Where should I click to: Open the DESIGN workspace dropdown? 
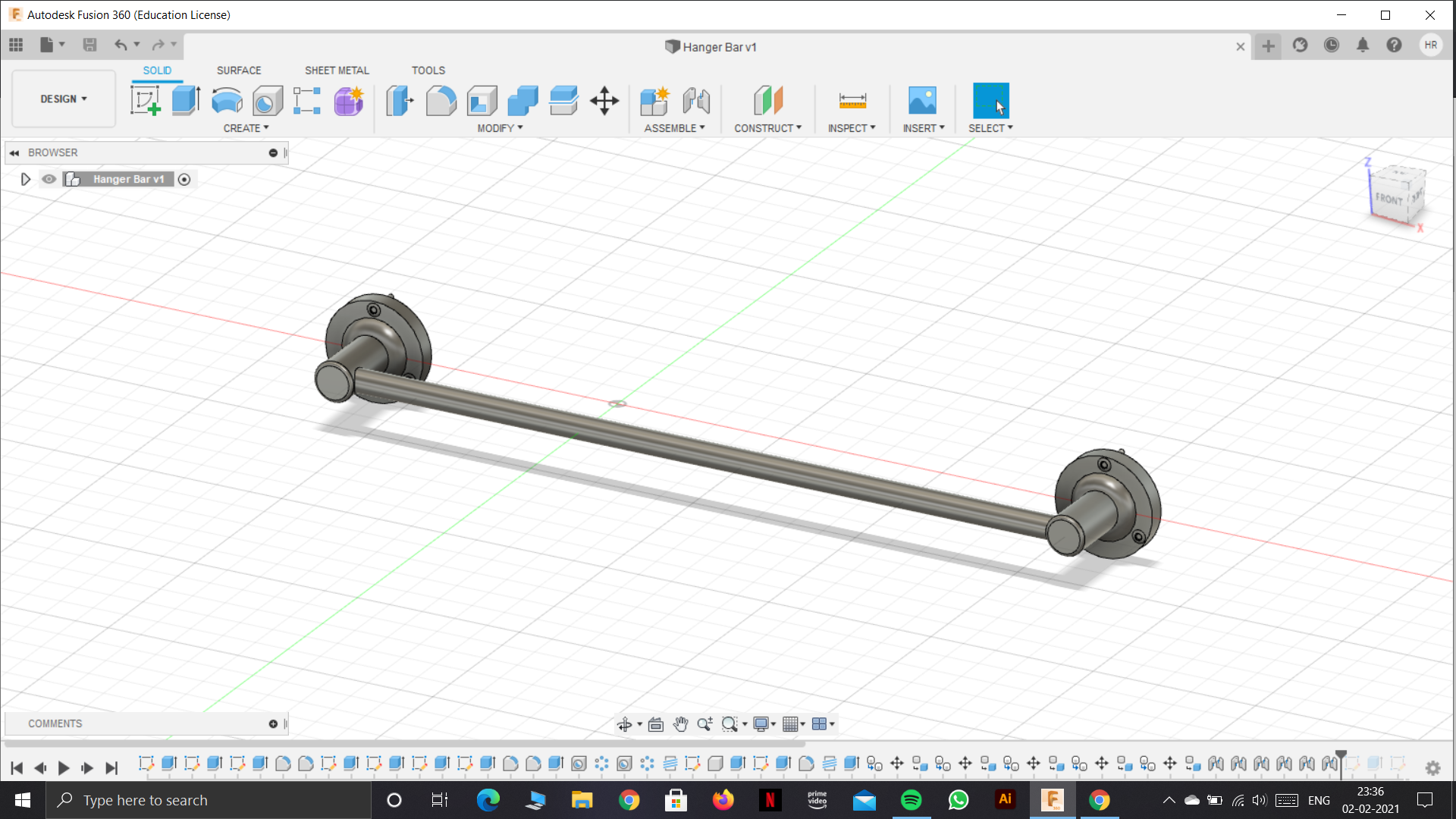(64, 99)
